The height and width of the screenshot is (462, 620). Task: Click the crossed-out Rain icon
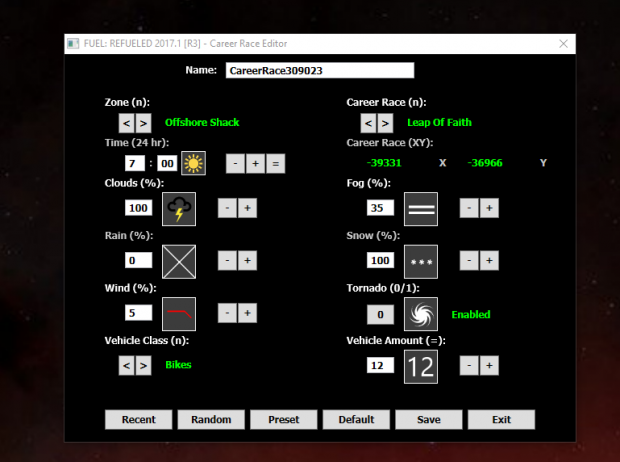point(179,261)
